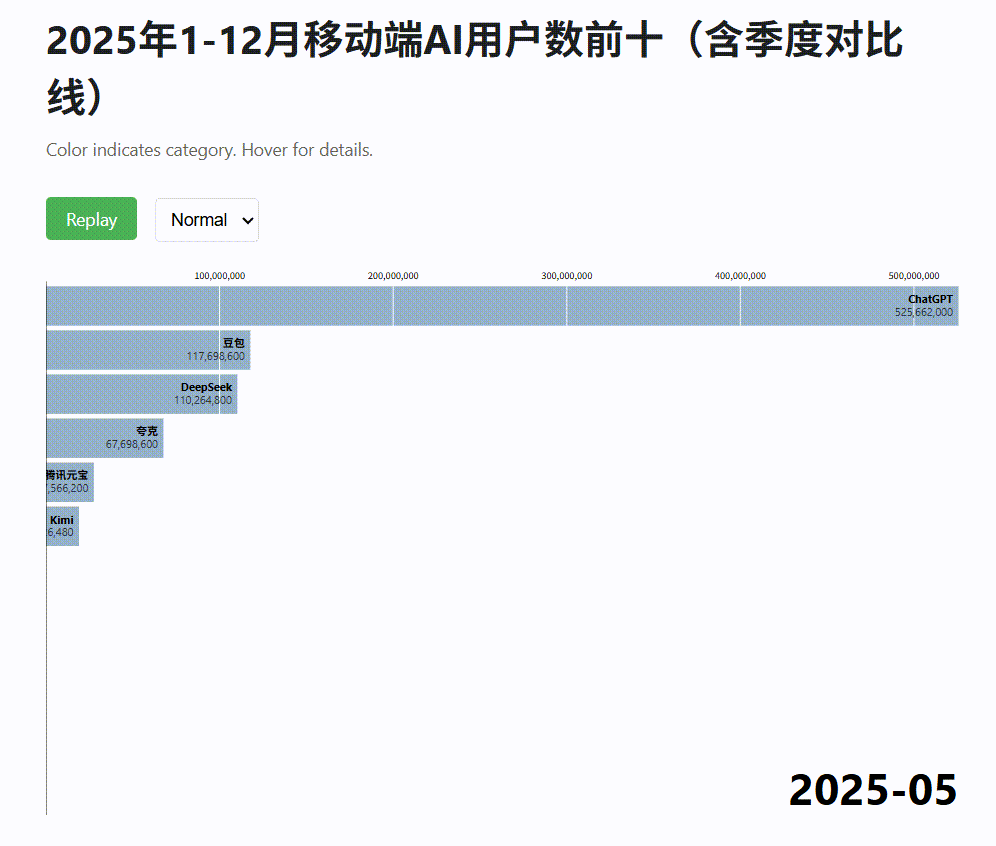Select the 腾讯元宝 bar
Screen dimensions: 996x846
tap(70, 482)
